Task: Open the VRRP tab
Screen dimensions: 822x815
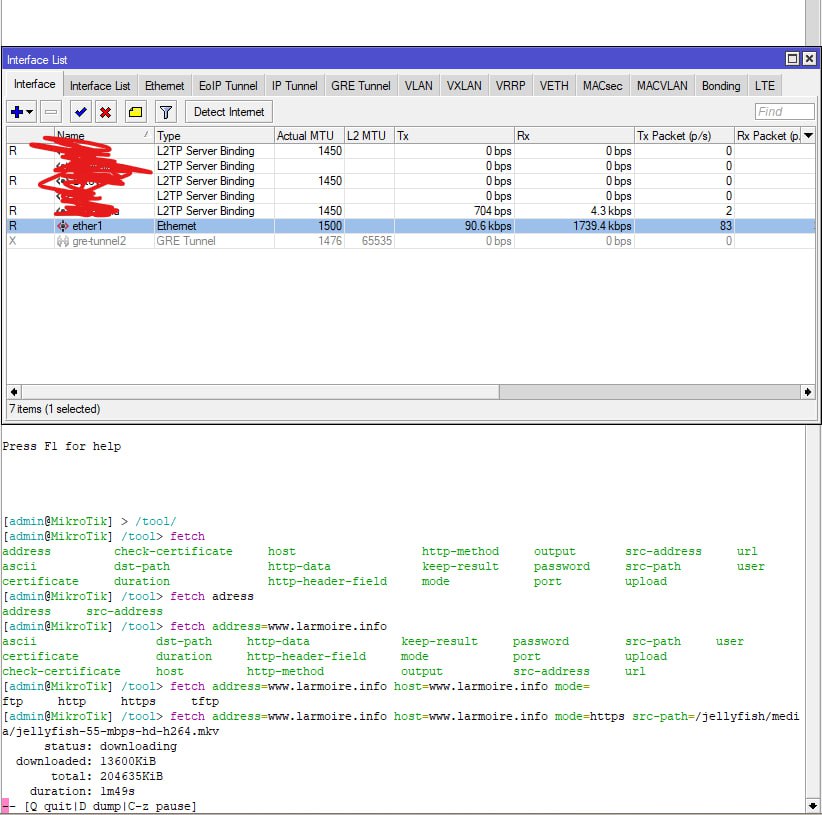Action: (510, 86)
